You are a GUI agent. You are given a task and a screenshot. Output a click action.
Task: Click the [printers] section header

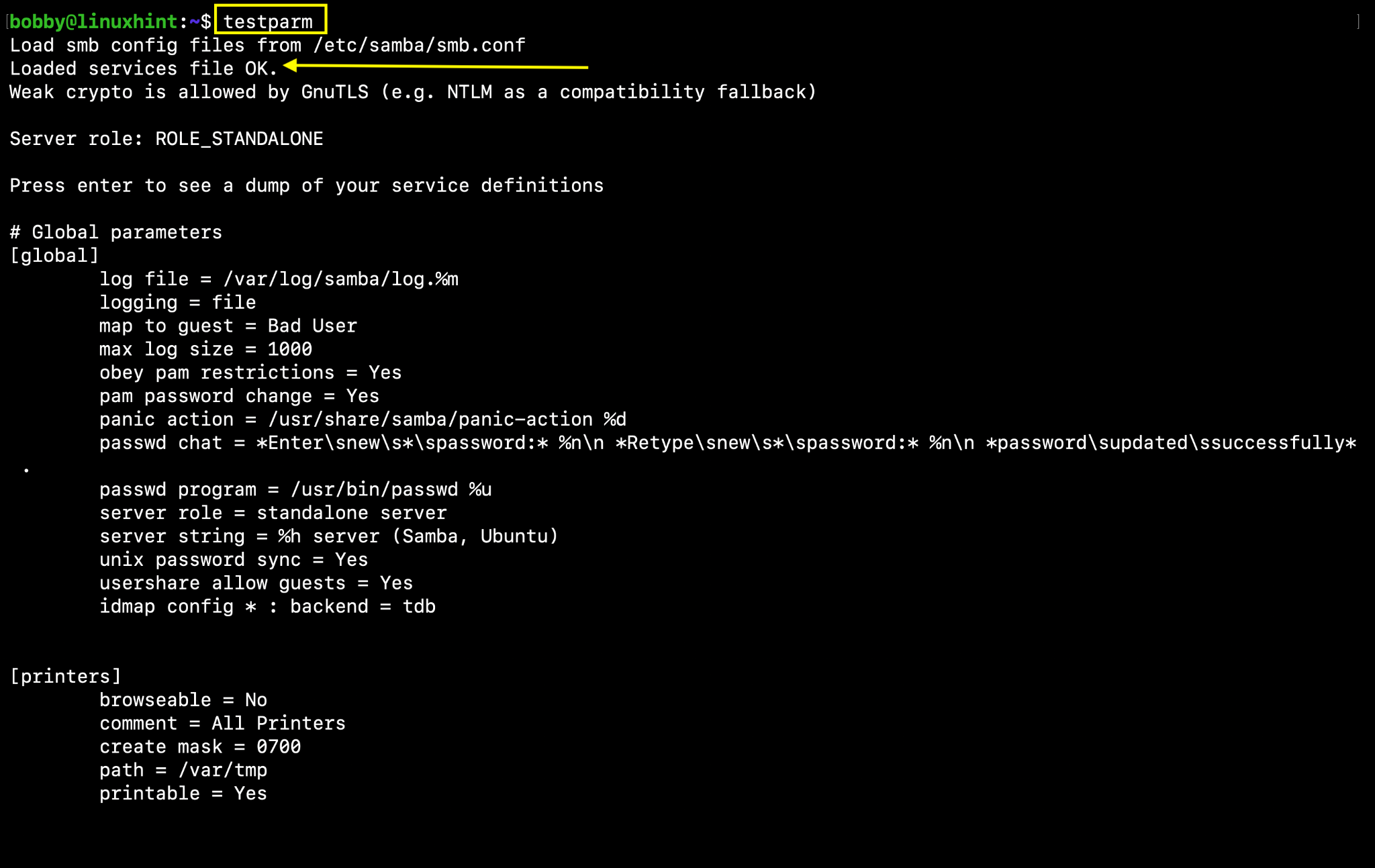pos(66,676)
